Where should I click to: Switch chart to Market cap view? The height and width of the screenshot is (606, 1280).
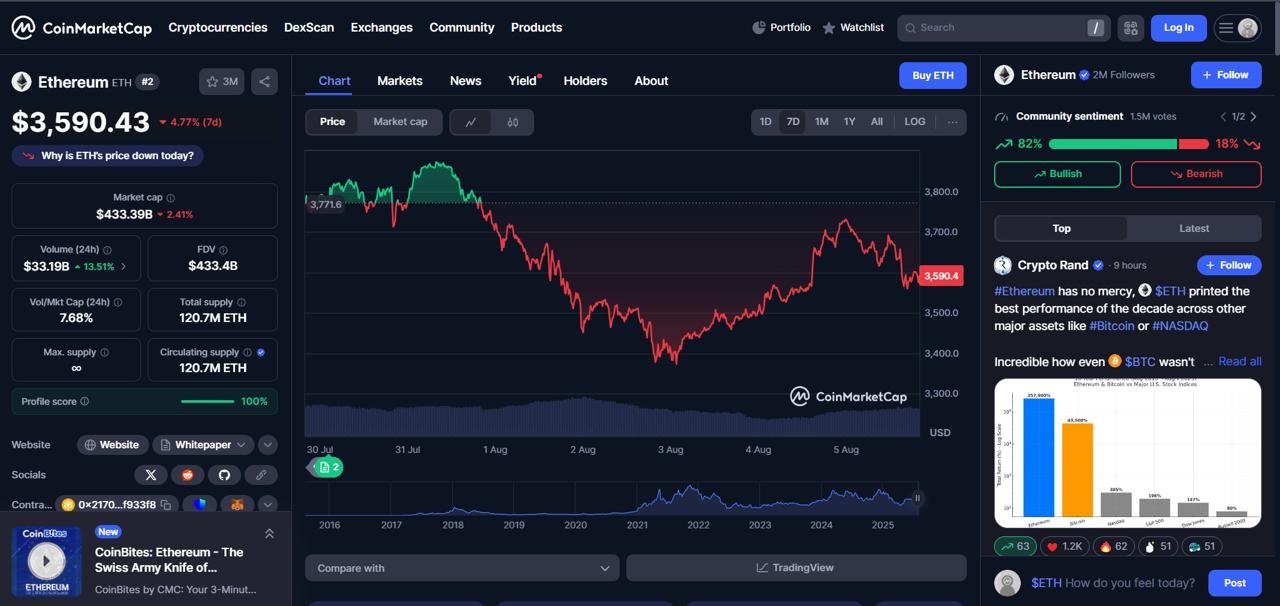pyautogui.click(x=400, y=122)
